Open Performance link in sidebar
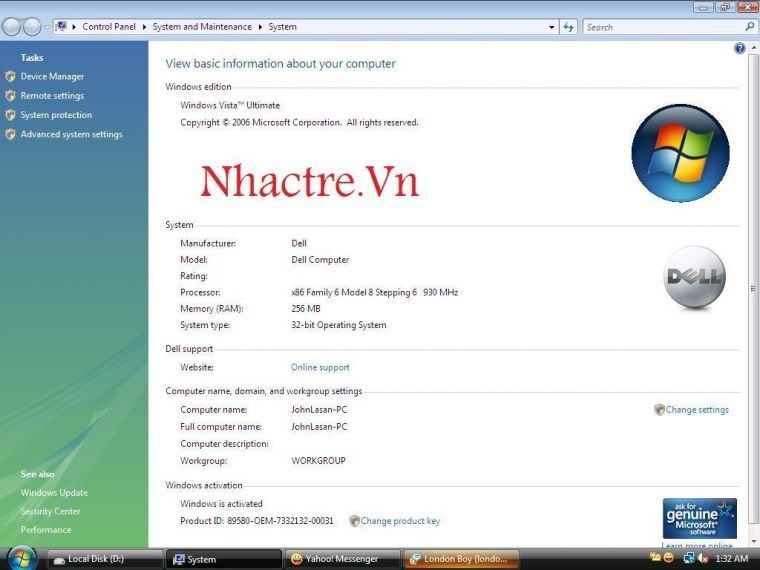This screenshot has width=760, height=570. 46,530
